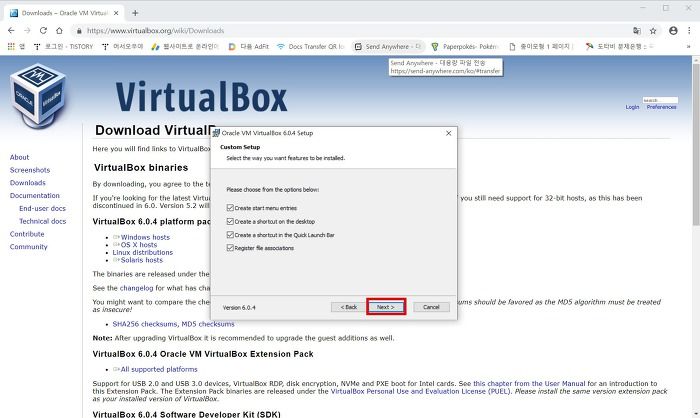
Task: Open the MD5 checksums link
Action: click(x=208, y=324)
